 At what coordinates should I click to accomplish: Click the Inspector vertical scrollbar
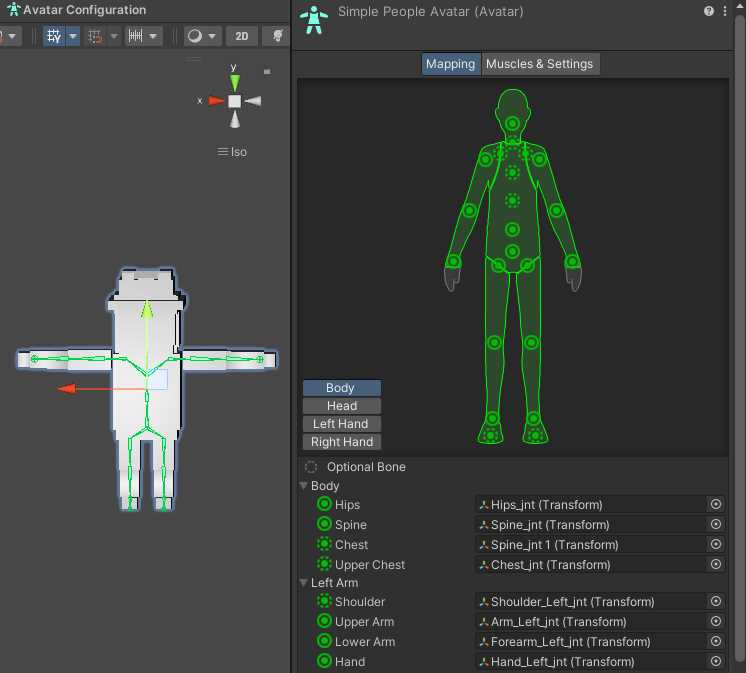740,333
